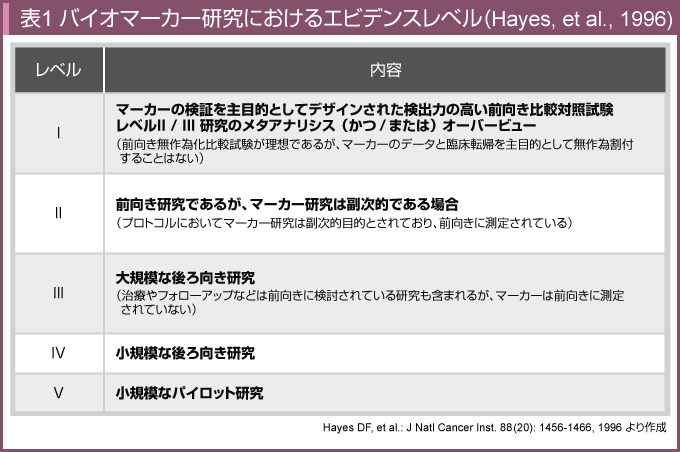Select the level V row label
The height and width of the screenshot is (452, 680).
(58, 392)
